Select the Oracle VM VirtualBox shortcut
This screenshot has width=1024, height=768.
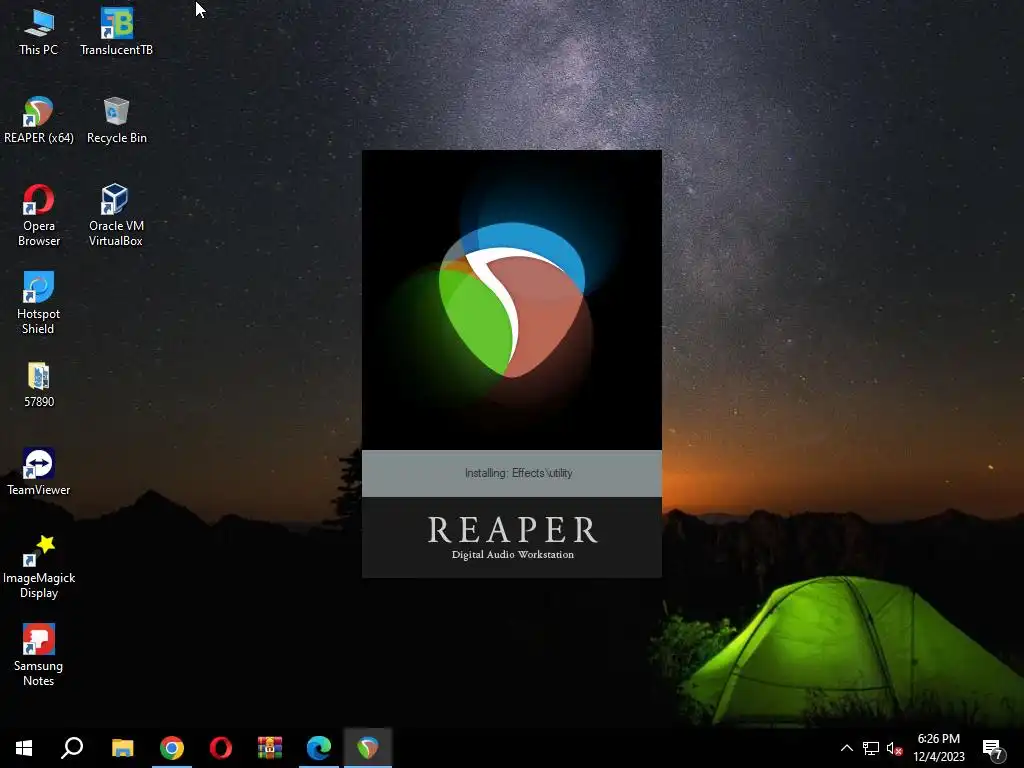116,216
